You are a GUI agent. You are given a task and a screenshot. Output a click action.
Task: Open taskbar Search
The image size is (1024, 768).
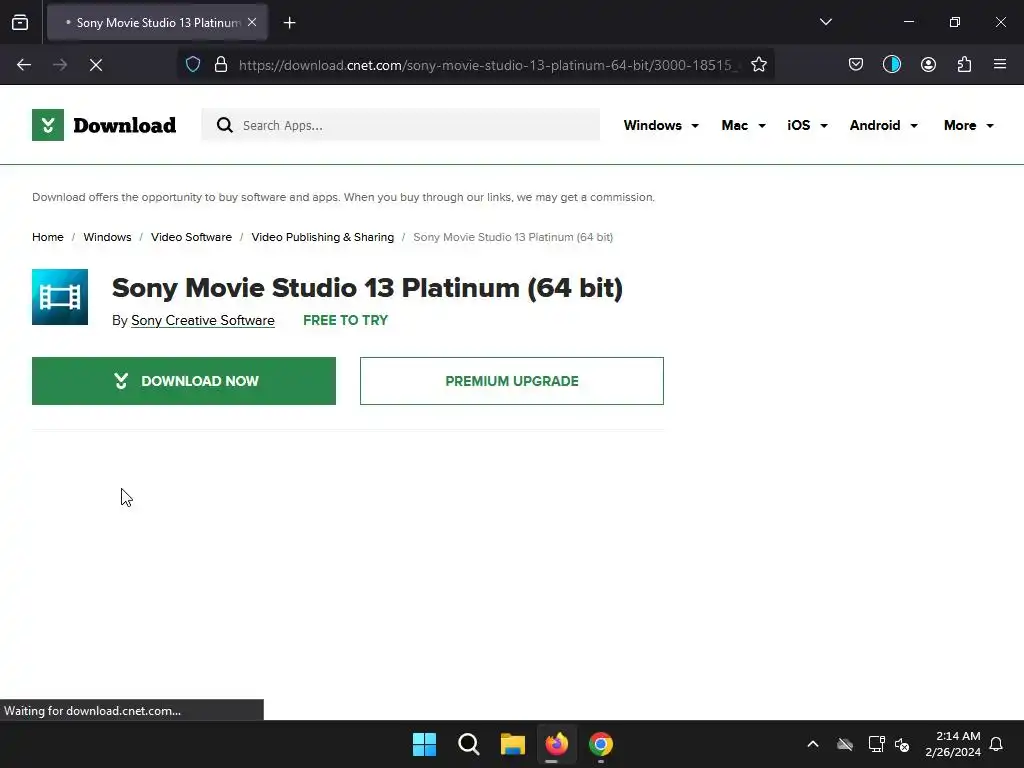(x=468, y=744)
